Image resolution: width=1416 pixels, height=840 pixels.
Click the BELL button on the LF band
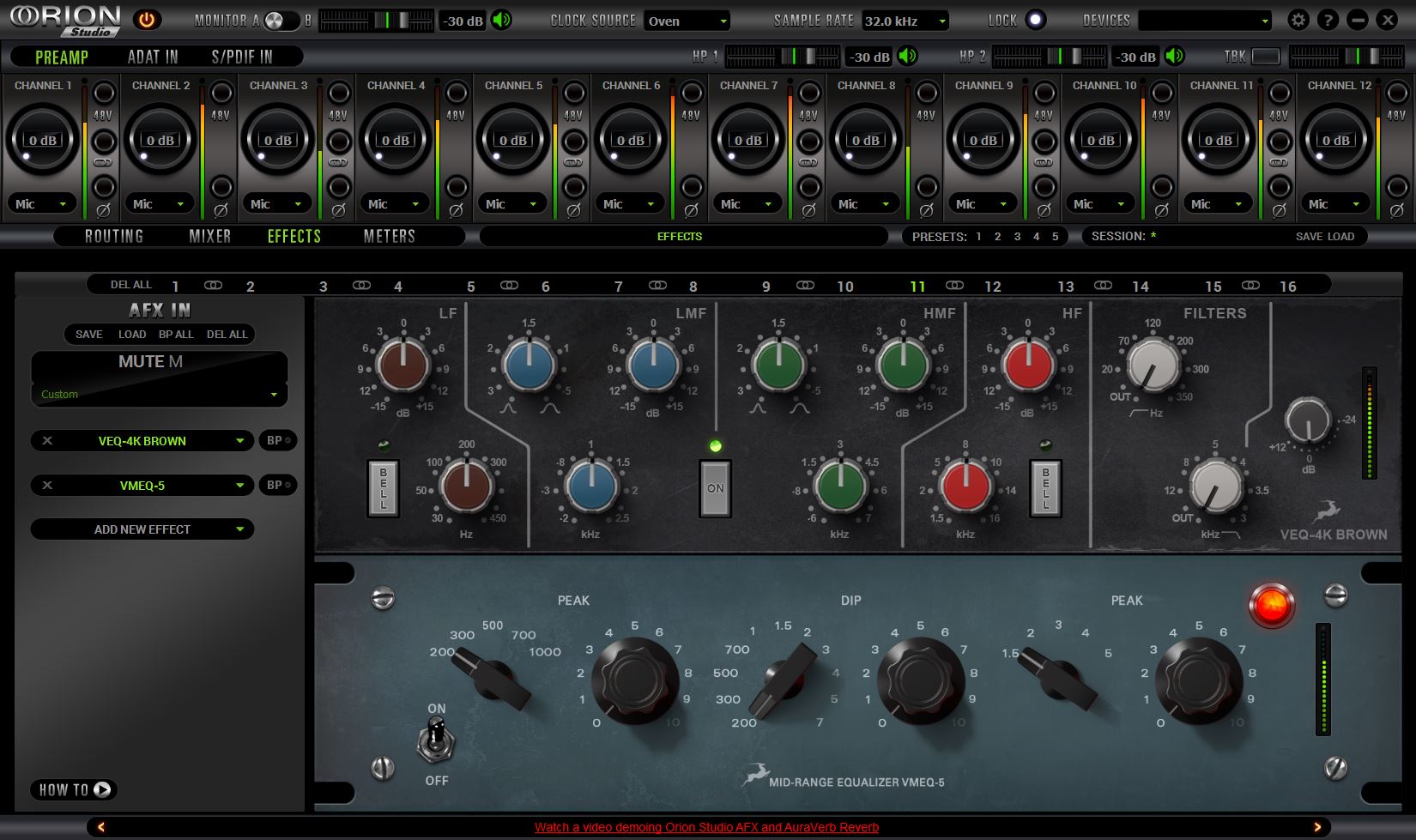(x=383, y=487)
